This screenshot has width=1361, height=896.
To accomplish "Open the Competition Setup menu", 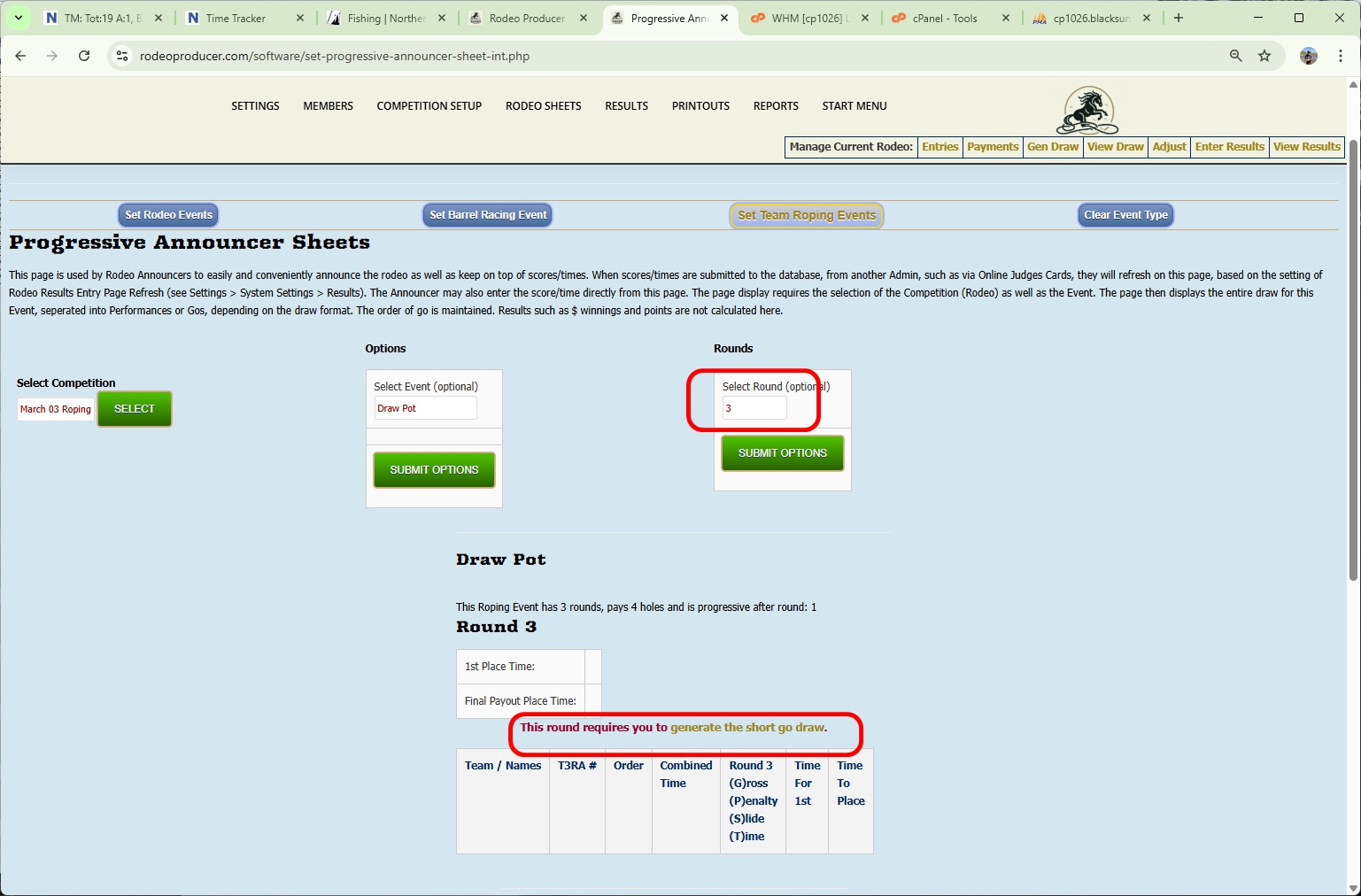I will pos(429,106).
